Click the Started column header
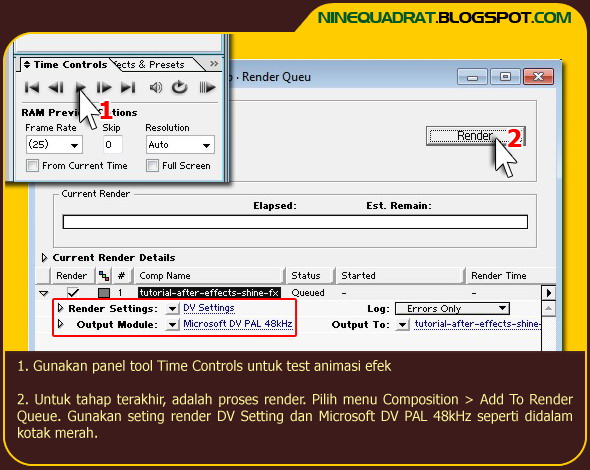Image resolution: width=590 pixels, height=470 pixels. click(x=400, y=276)
